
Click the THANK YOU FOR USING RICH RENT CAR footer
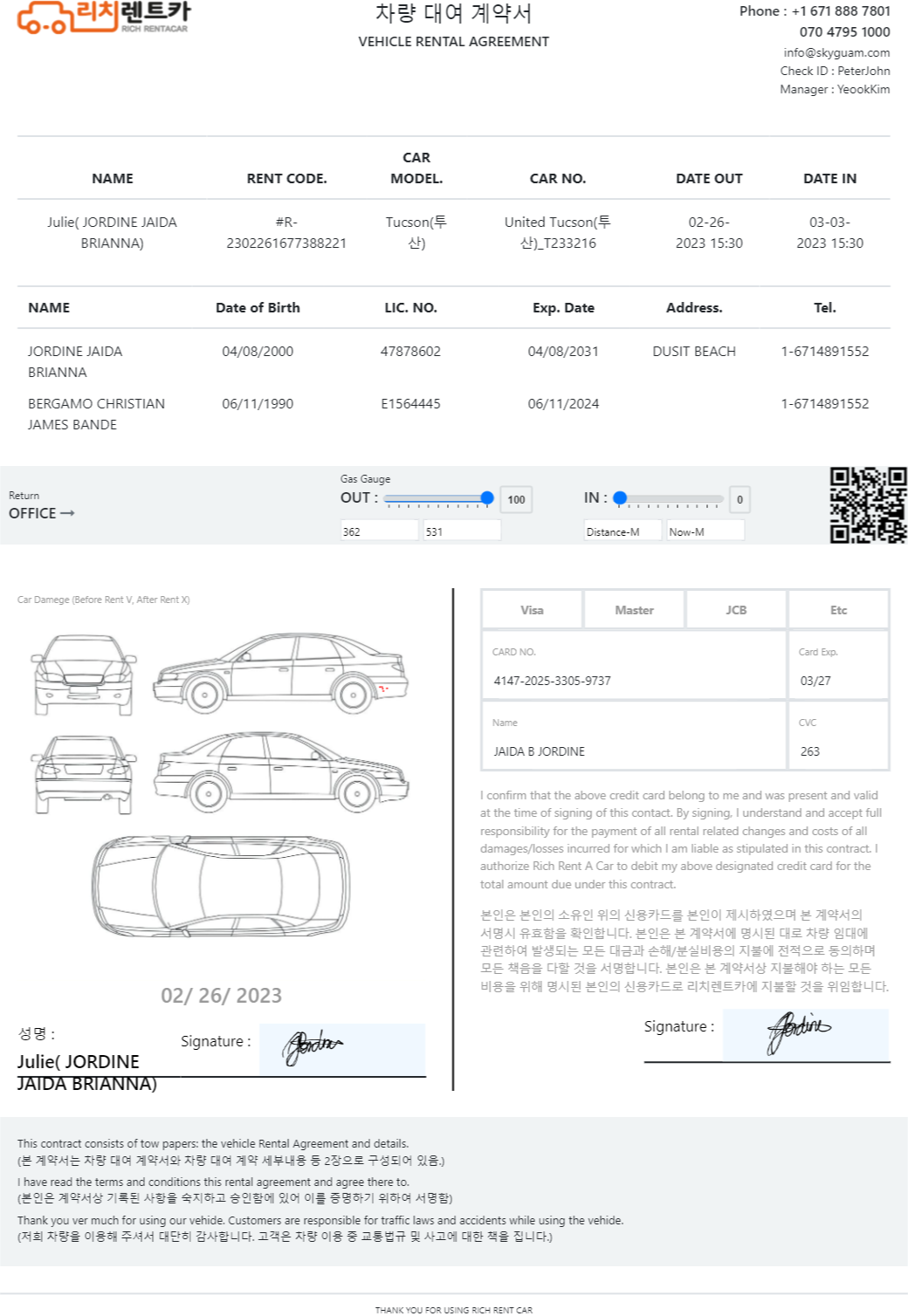(x=453, y=1310)
